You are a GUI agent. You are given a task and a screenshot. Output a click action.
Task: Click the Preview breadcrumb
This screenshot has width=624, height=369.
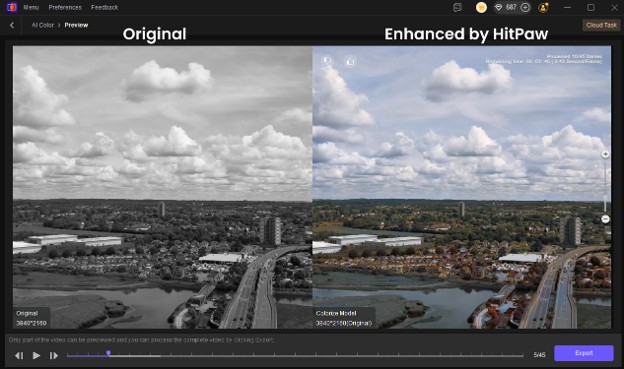tap(76, 25)
